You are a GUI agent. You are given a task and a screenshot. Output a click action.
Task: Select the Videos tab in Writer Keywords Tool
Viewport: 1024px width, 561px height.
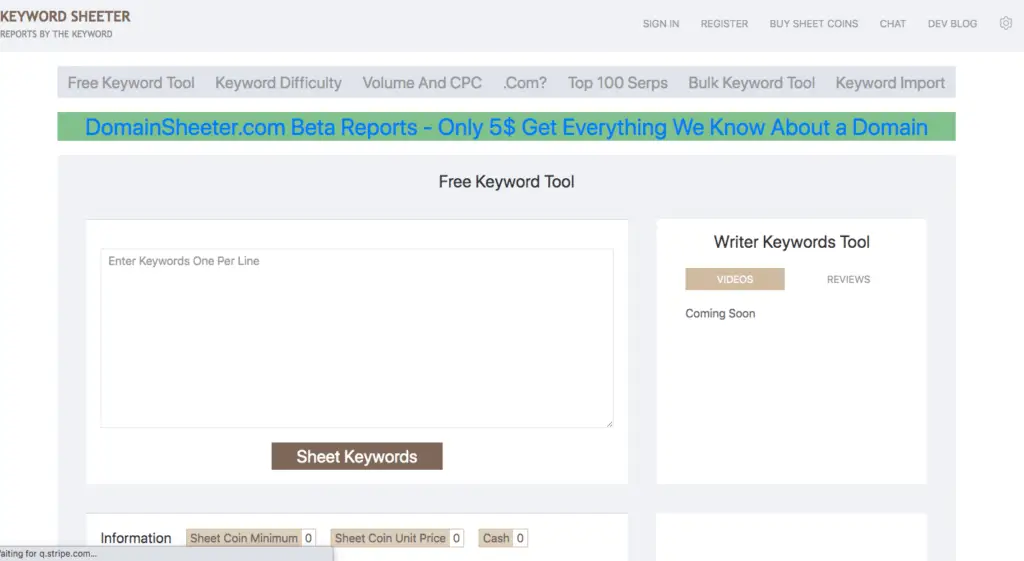pyautogui.click(x=735, y=279)
